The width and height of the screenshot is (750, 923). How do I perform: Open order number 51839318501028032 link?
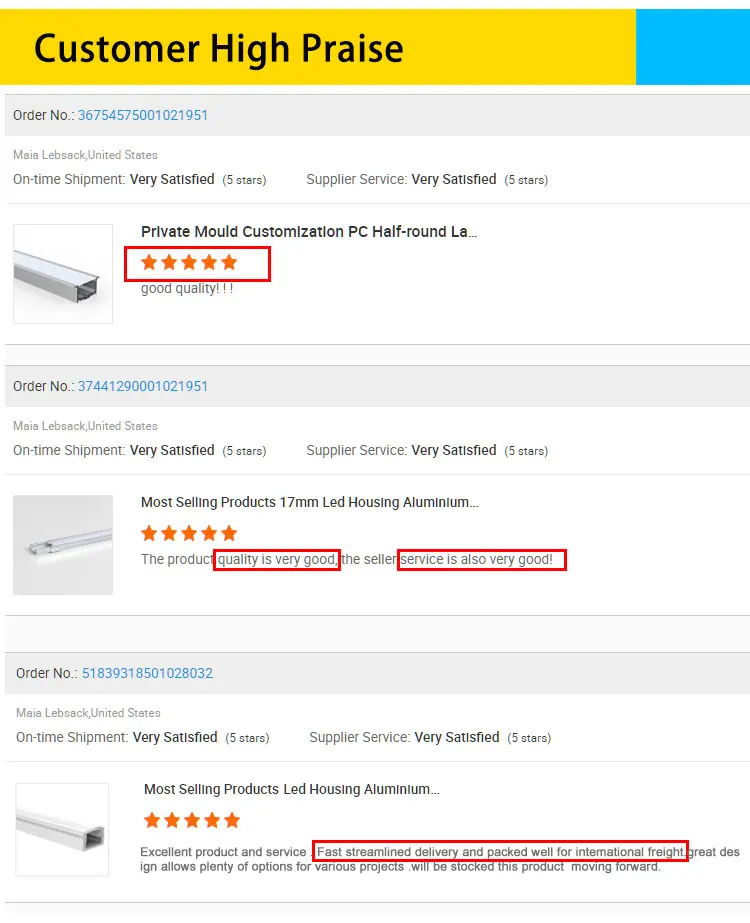coord(147,673)
